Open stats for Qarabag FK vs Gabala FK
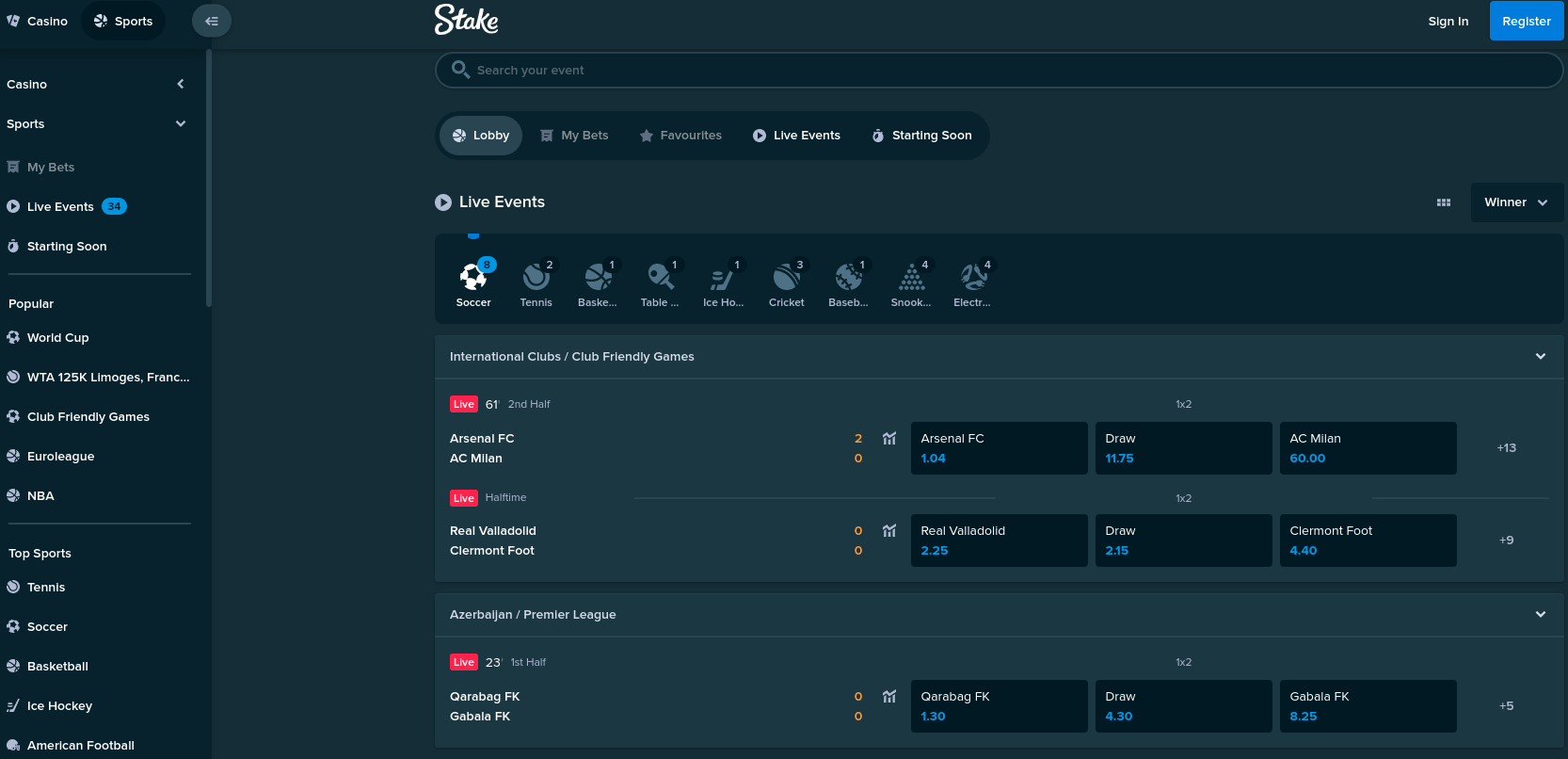 pos(889,697)
